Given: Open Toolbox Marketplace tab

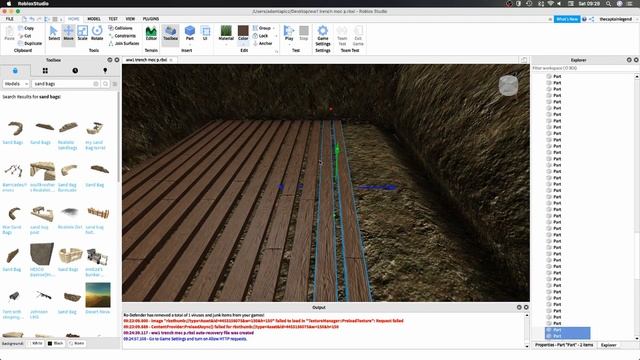Looking at the screenshot, I should (15, 71).
